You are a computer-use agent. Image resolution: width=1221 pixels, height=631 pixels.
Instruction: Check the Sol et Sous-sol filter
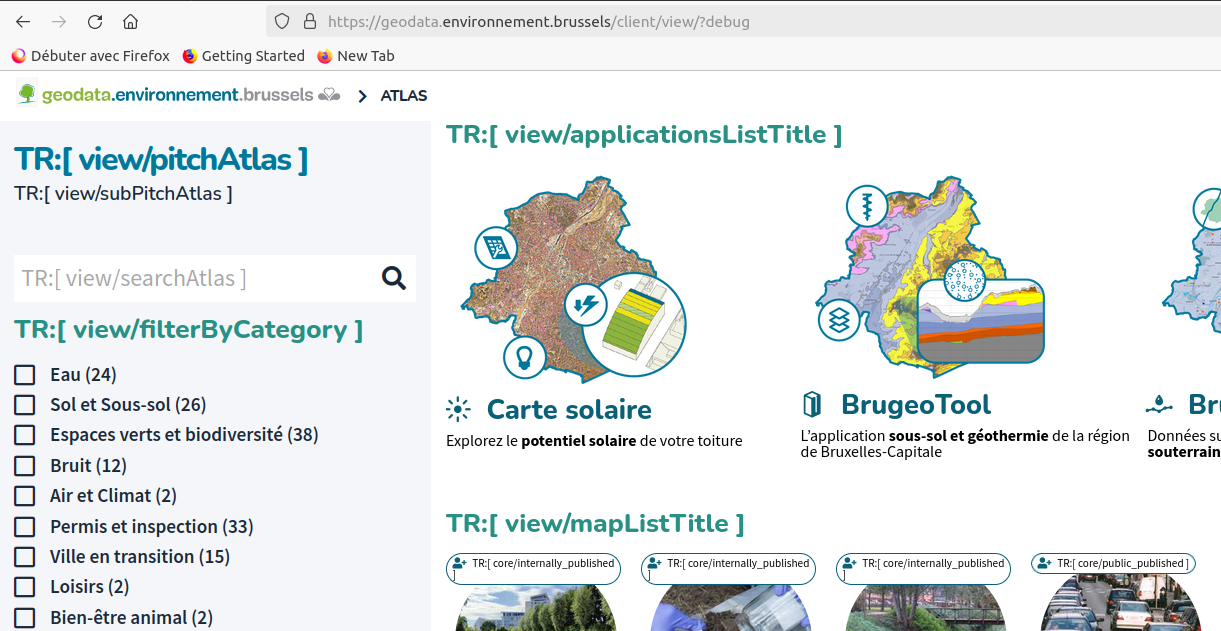tap(25, 405)
